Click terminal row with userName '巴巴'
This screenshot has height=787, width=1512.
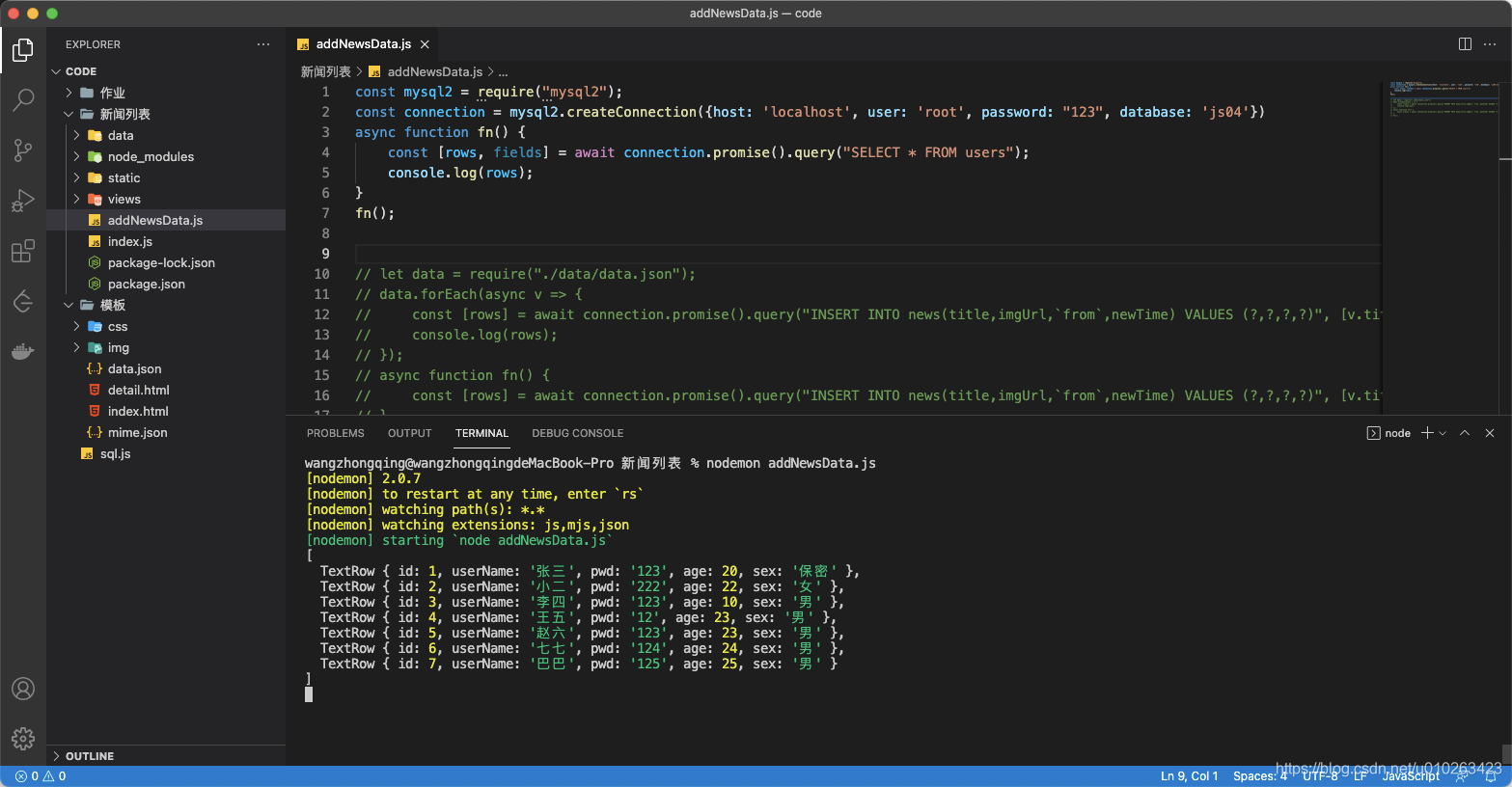tap(578, 664)
